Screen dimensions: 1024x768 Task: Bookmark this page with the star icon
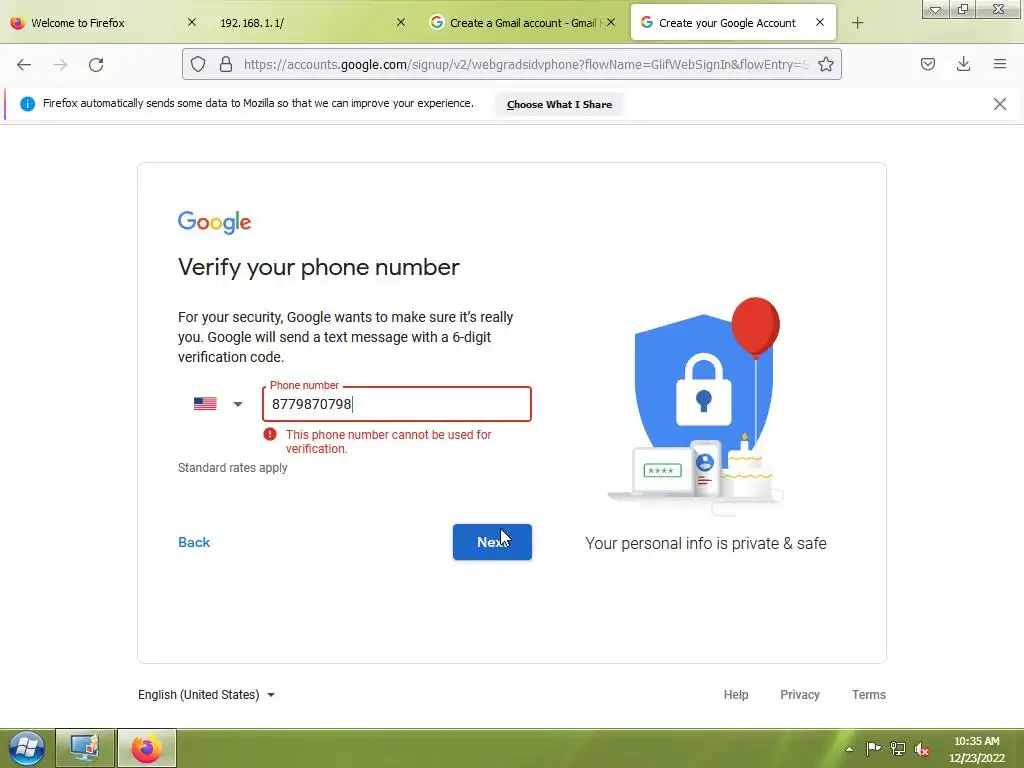pos(825,64)
